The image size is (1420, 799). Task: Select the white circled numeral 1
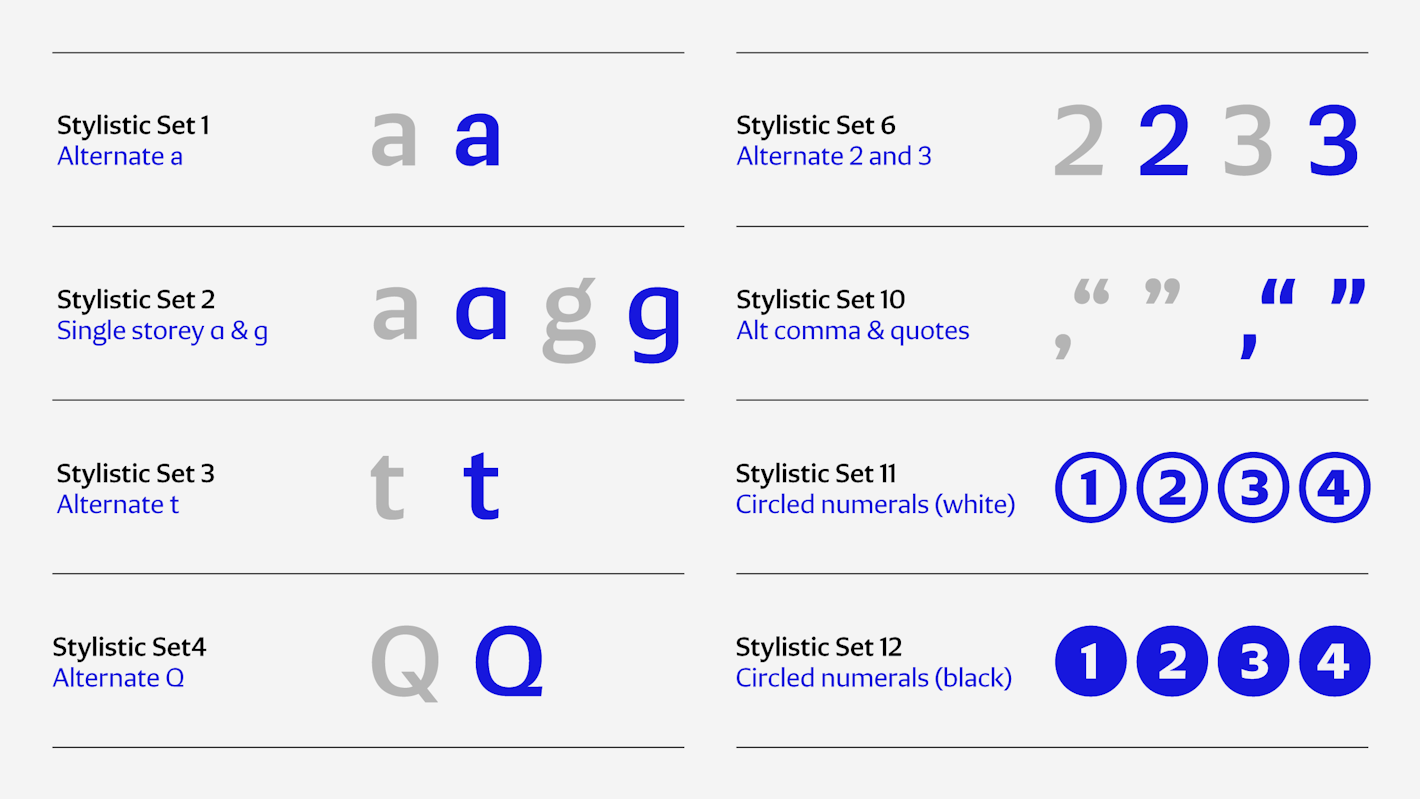coord(1091,488)
